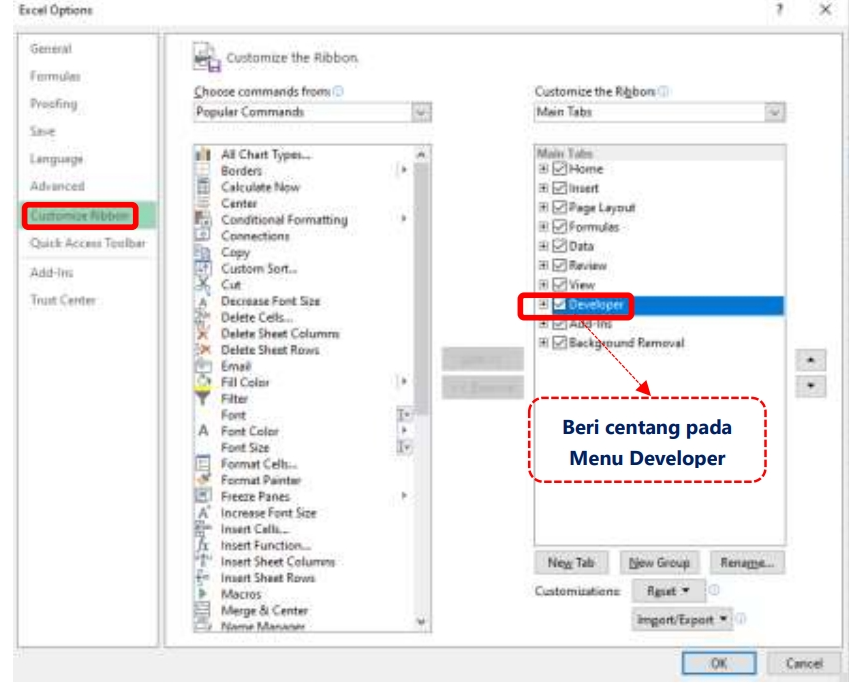Select the Name Manager command row

point(305,627)
